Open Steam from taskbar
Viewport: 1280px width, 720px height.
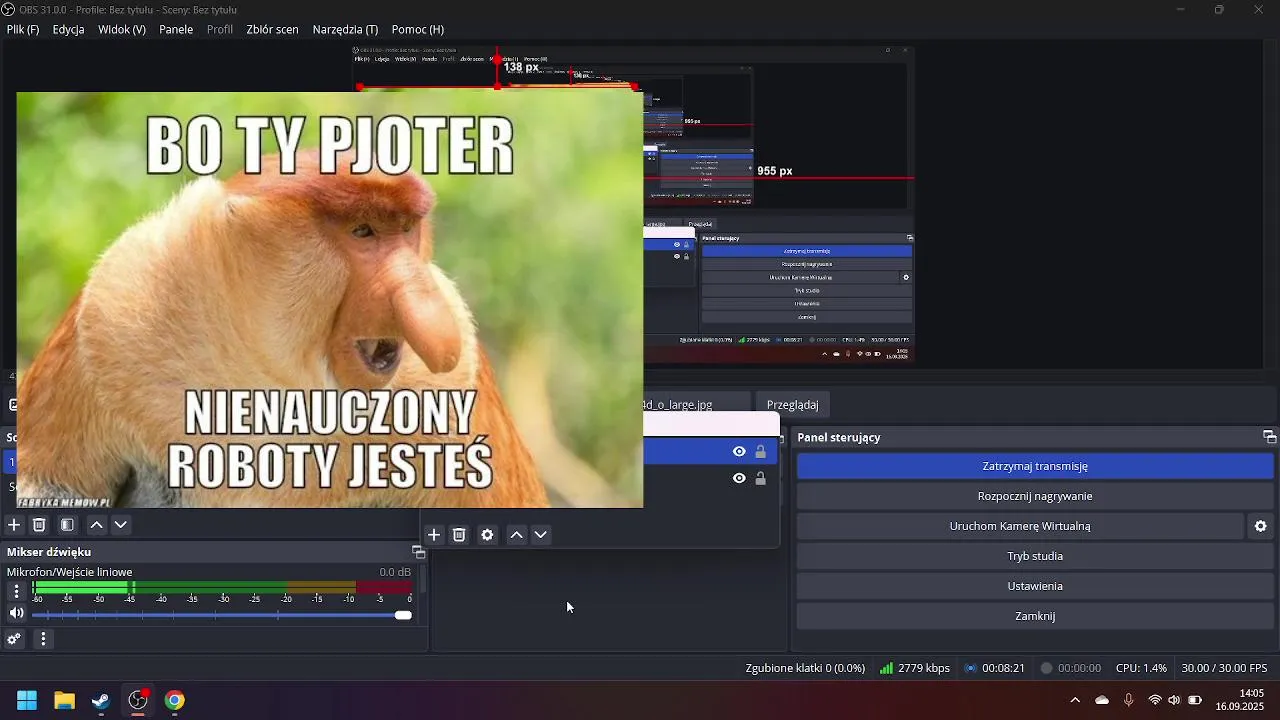[101, 701]
